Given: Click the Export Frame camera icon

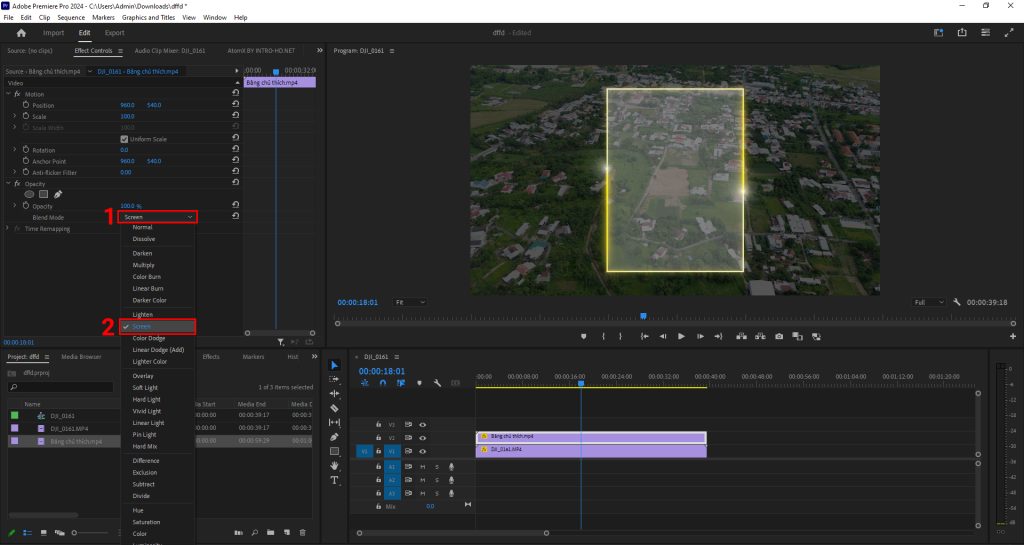Looking at the screenshot, I should [779, 336].
